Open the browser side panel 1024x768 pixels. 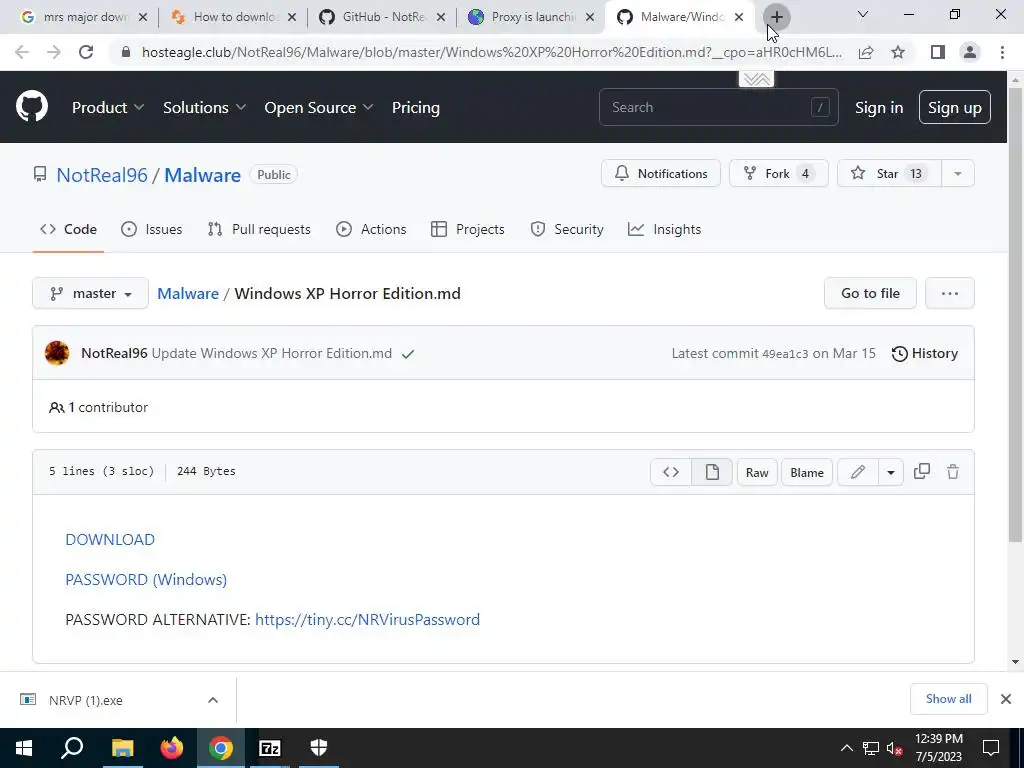[x=938, y=52]
